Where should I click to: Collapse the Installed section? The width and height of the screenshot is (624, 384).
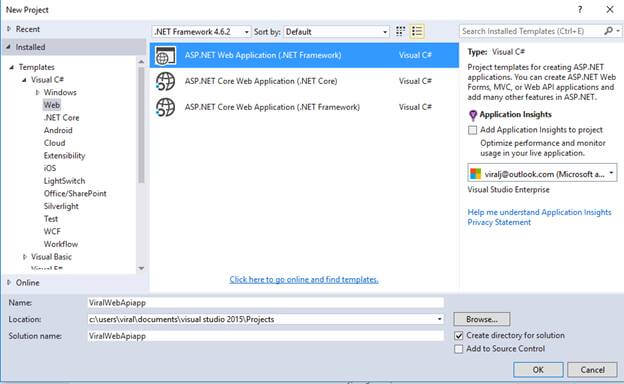coord(8,47)
